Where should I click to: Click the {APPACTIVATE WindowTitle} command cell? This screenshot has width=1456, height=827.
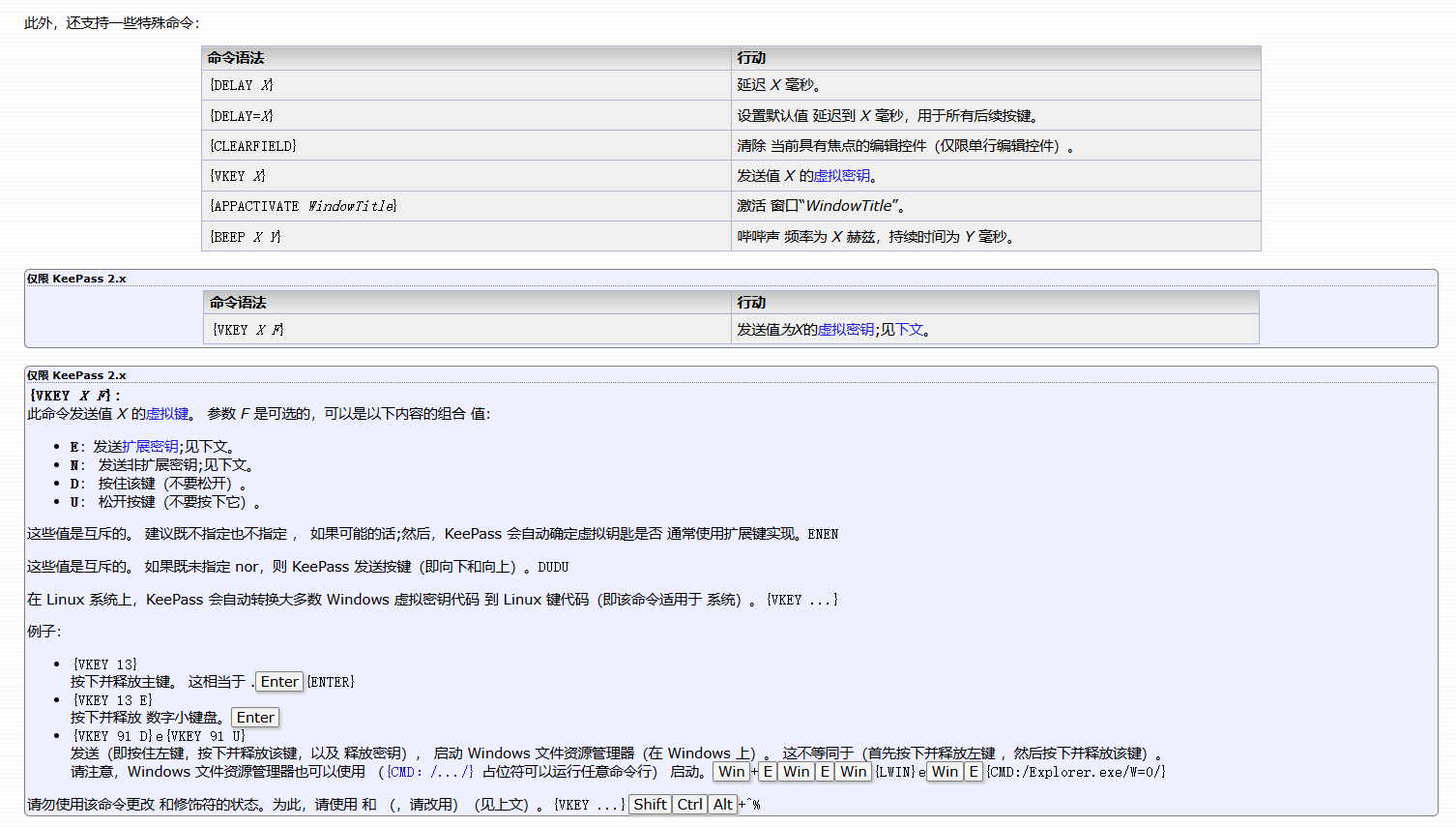click(x=304, y=206)
